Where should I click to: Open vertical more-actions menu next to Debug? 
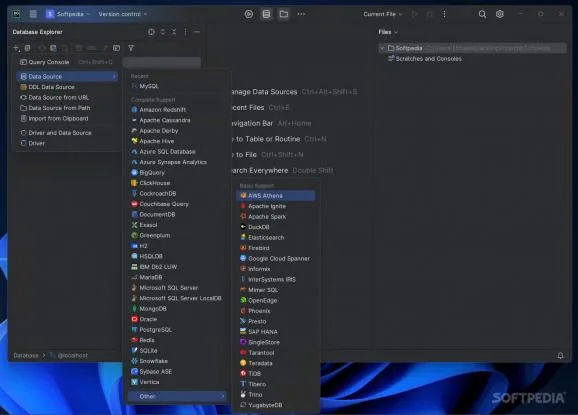pos(444,14)
